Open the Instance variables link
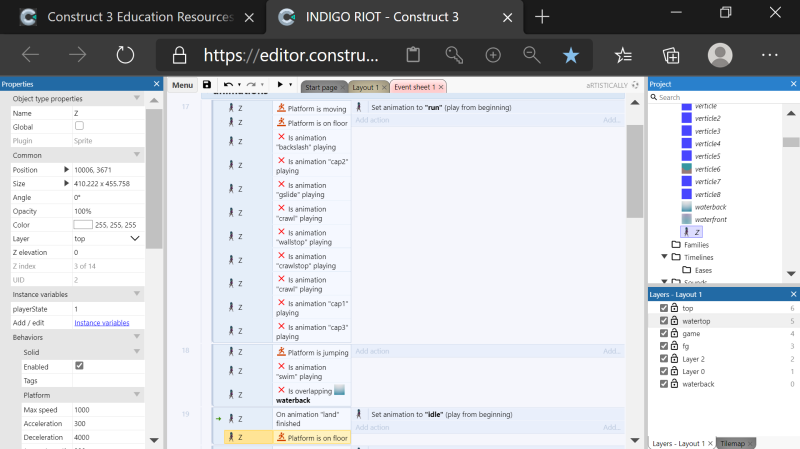The width and height of the screenshot is (800, 449). 102,322
